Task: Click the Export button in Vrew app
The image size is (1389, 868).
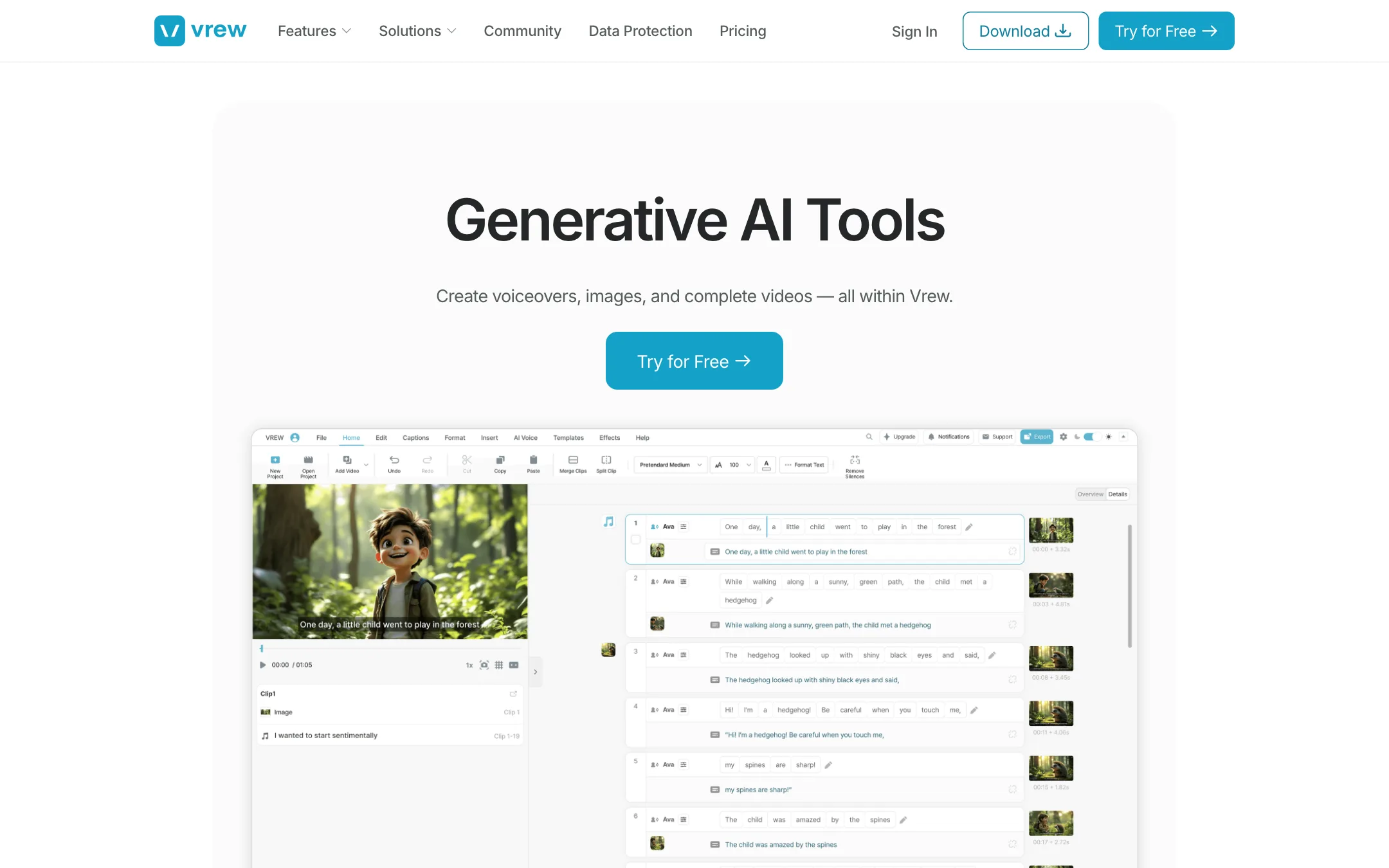Action: tap(1037, 437)
